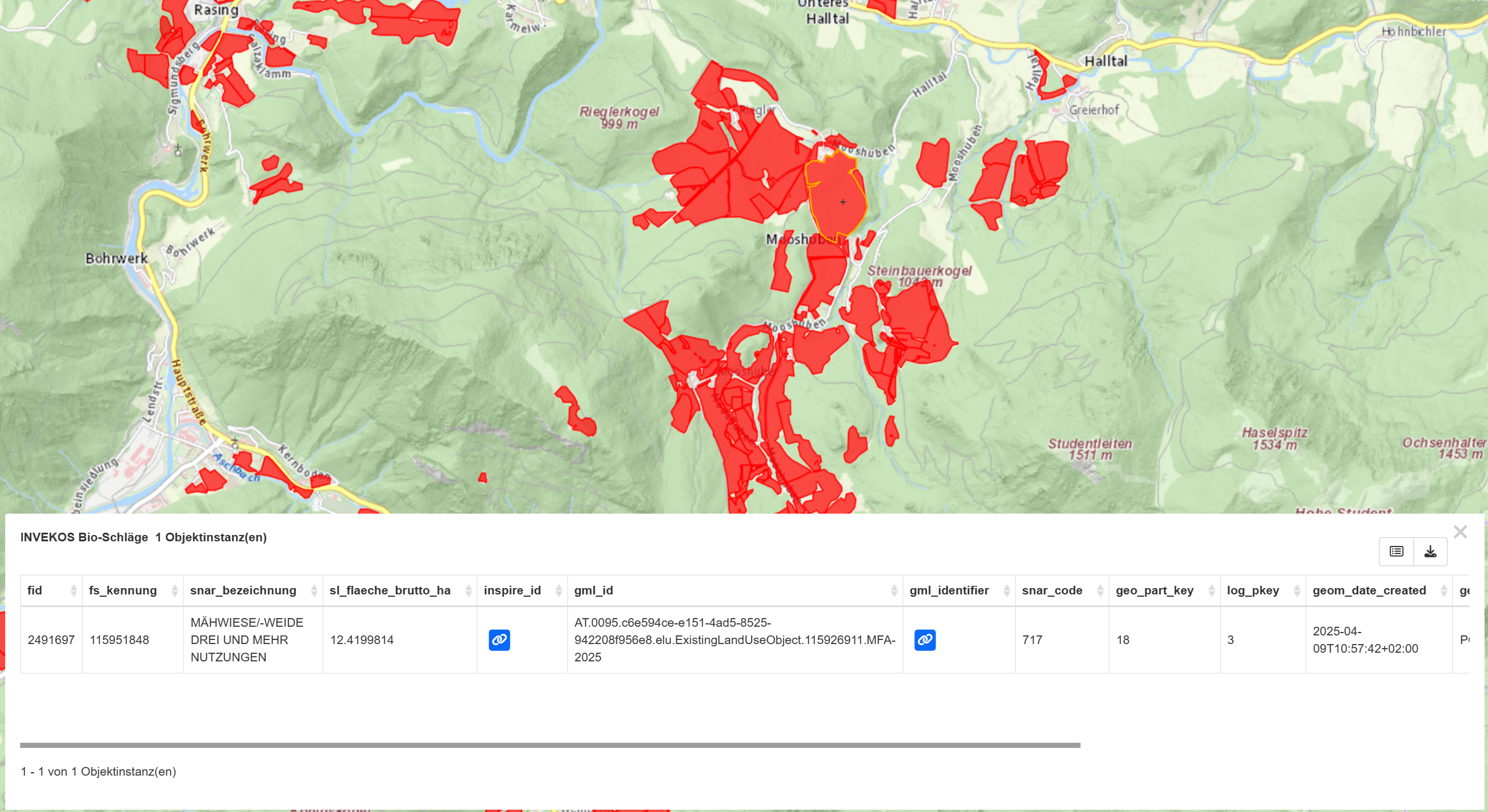Screen dimensions: 1488x812
Task: Sort by sl_flaeche_brutto_ha column arrows
Action: (469, 590)
